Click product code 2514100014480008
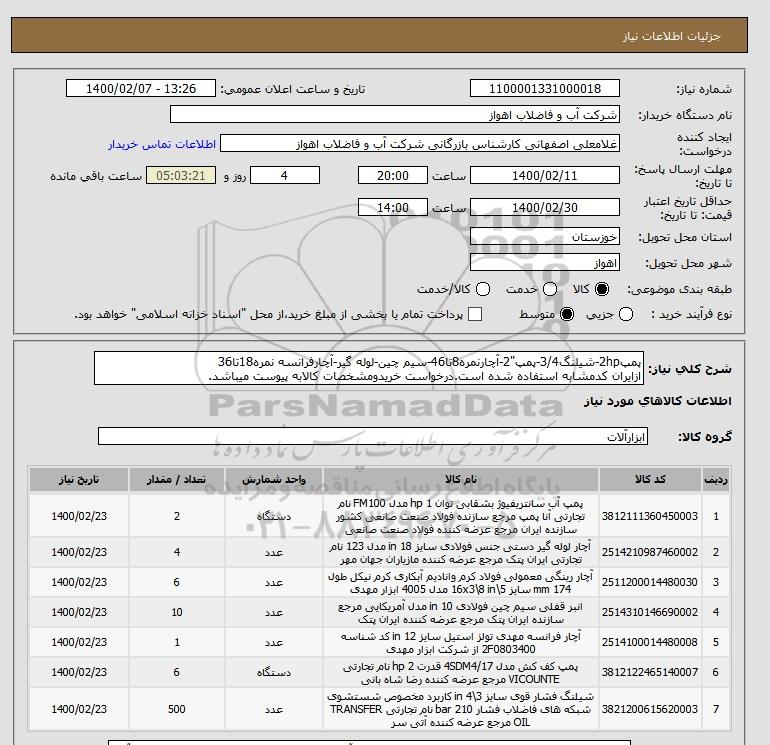770x745 pixels. [650, 642]
